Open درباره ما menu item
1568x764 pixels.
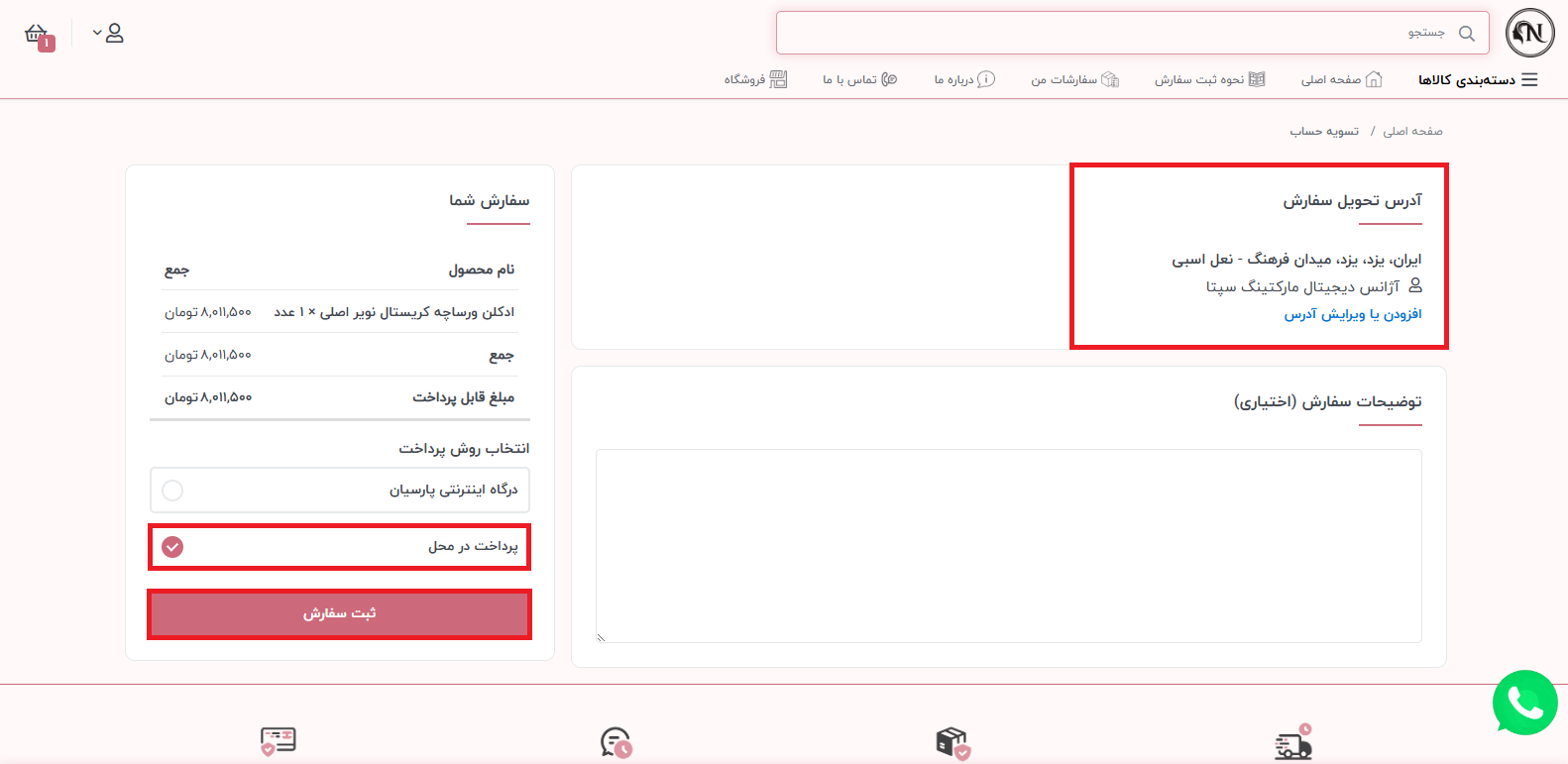pyautogui.click(x=953, y=79)
